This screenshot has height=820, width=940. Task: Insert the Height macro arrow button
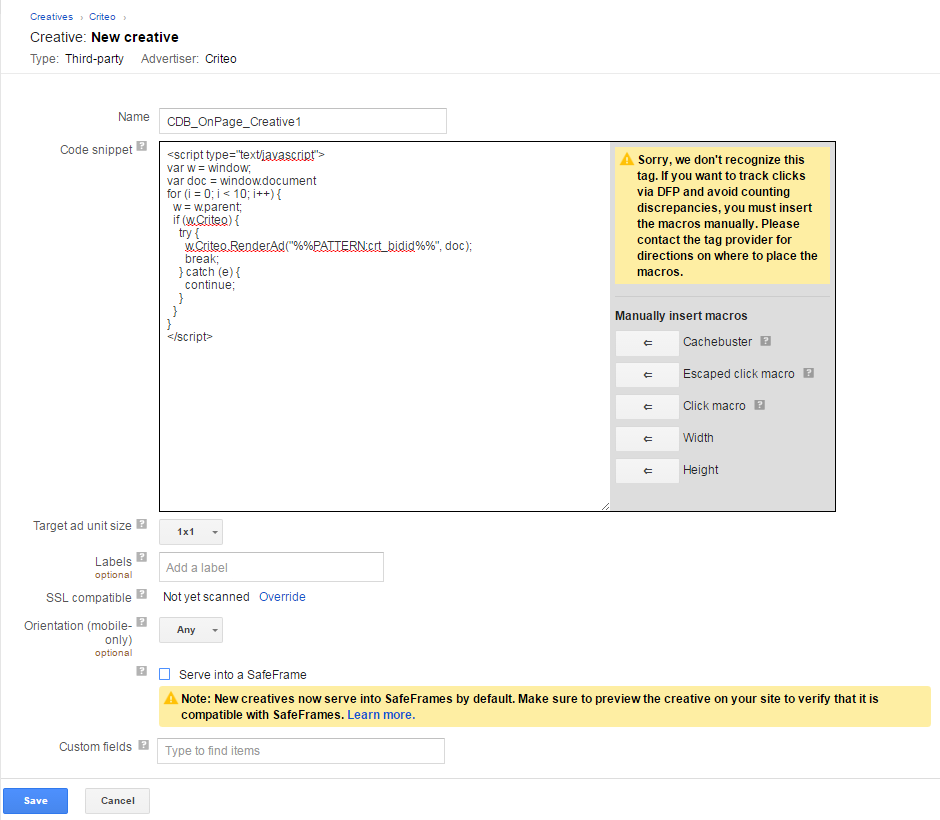coord(647,471)
